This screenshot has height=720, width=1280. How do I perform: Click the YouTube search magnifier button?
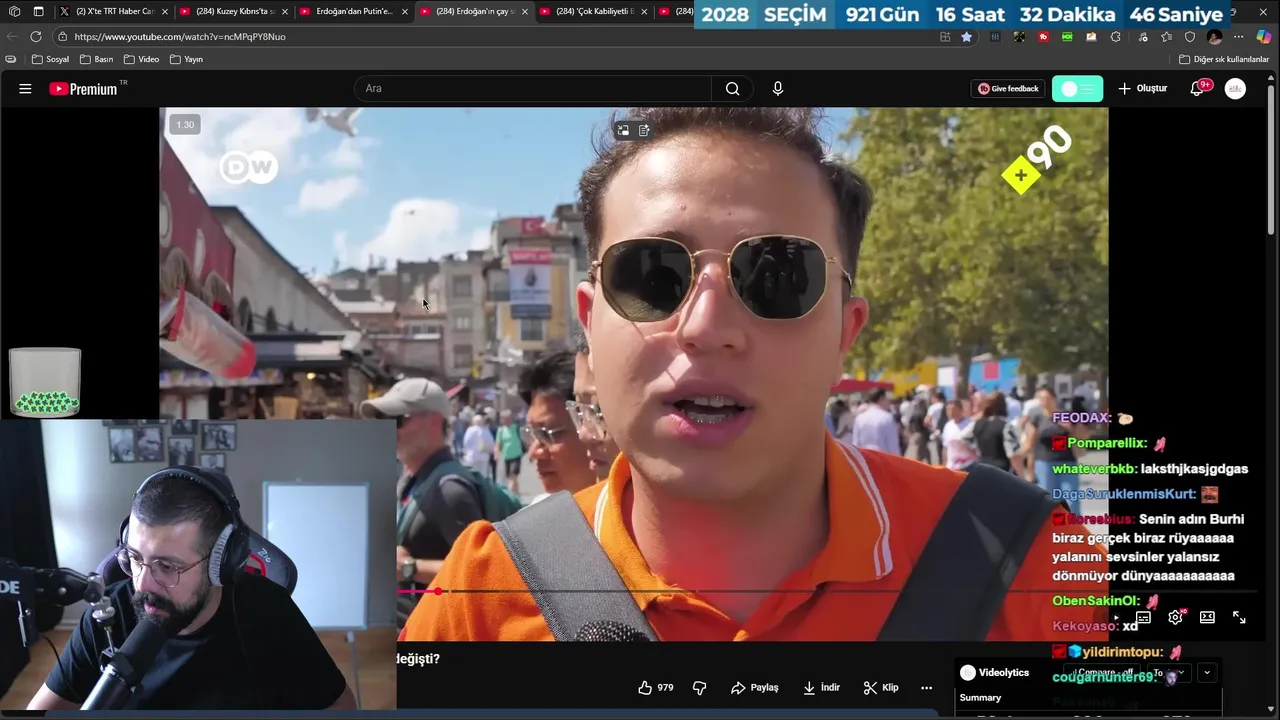pyautogui.click(x=732, y=88)
